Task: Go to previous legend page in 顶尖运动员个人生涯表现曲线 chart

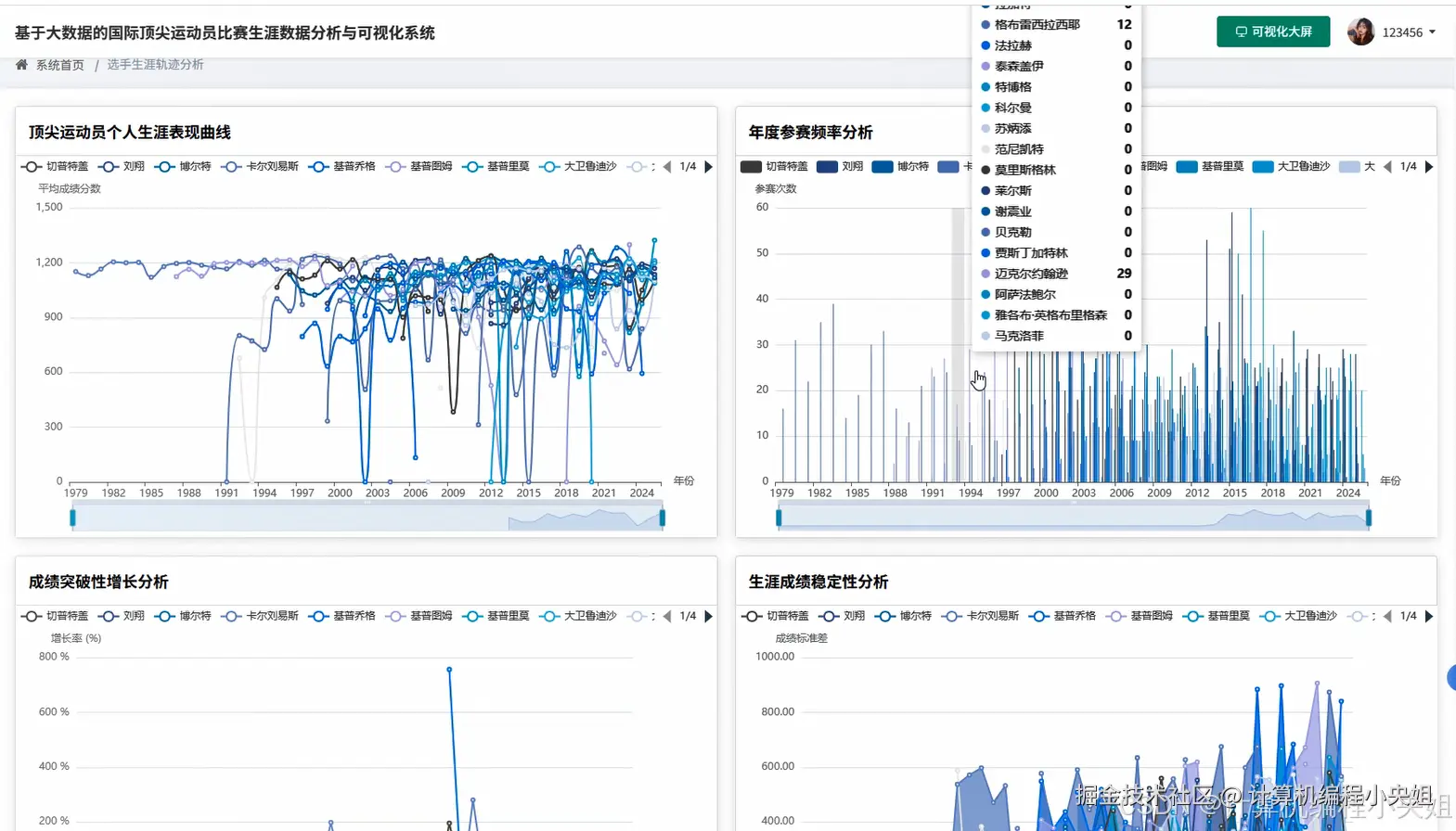Action: click(667, 167)
